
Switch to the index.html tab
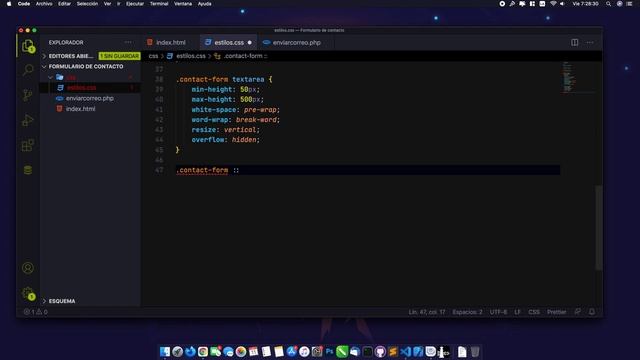pyautogui.click(x=170, y=42)
